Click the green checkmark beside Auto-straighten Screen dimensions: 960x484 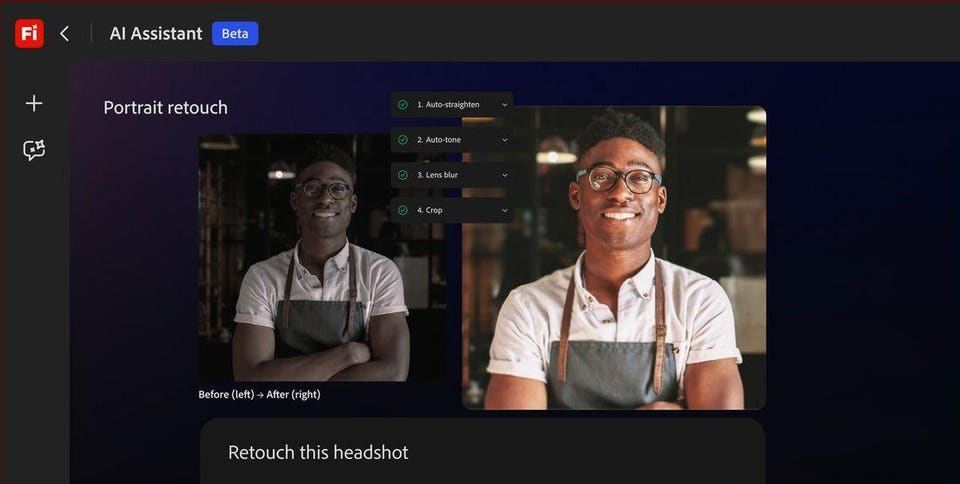[x=402, y=105]
